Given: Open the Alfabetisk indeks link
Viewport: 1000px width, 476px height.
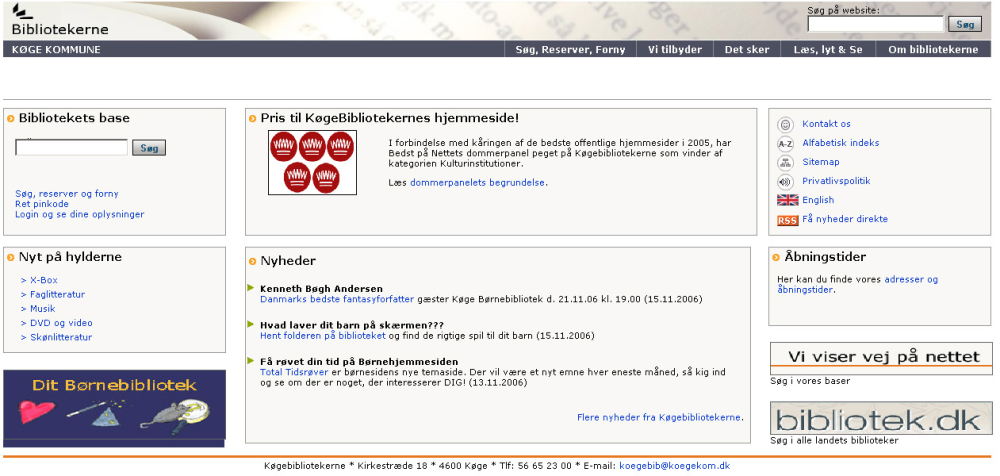Looking at the screenshot, I should click(841, 143).
